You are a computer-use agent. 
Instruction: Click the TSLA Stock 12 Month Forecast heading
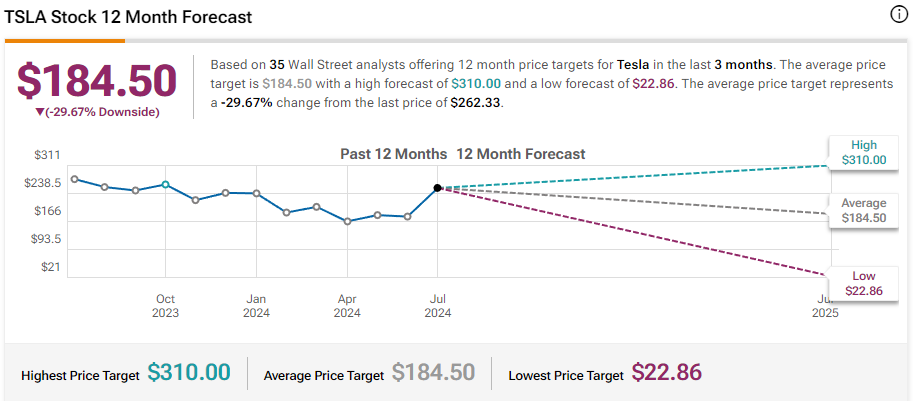128,17
